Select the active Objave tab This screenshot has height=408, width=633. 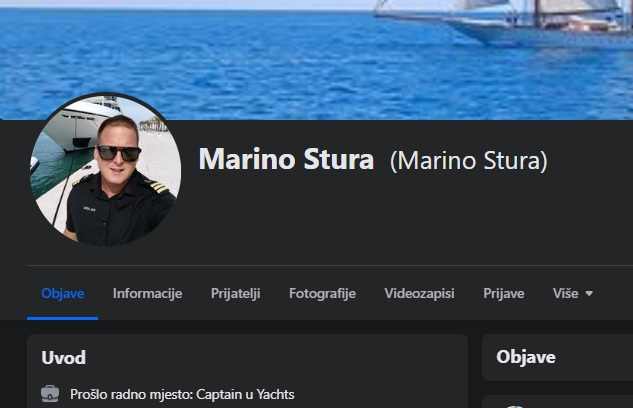(x=63, y=293)
